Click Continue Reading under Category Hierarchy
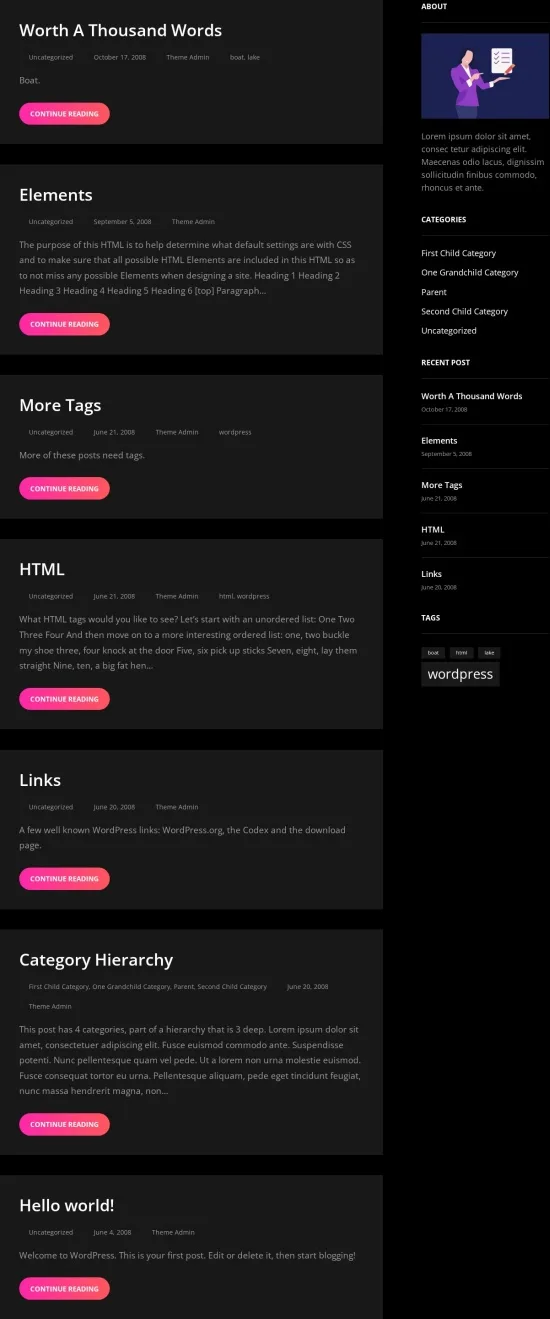Viewport: 550px width, 1319px height. (64, 1124)
